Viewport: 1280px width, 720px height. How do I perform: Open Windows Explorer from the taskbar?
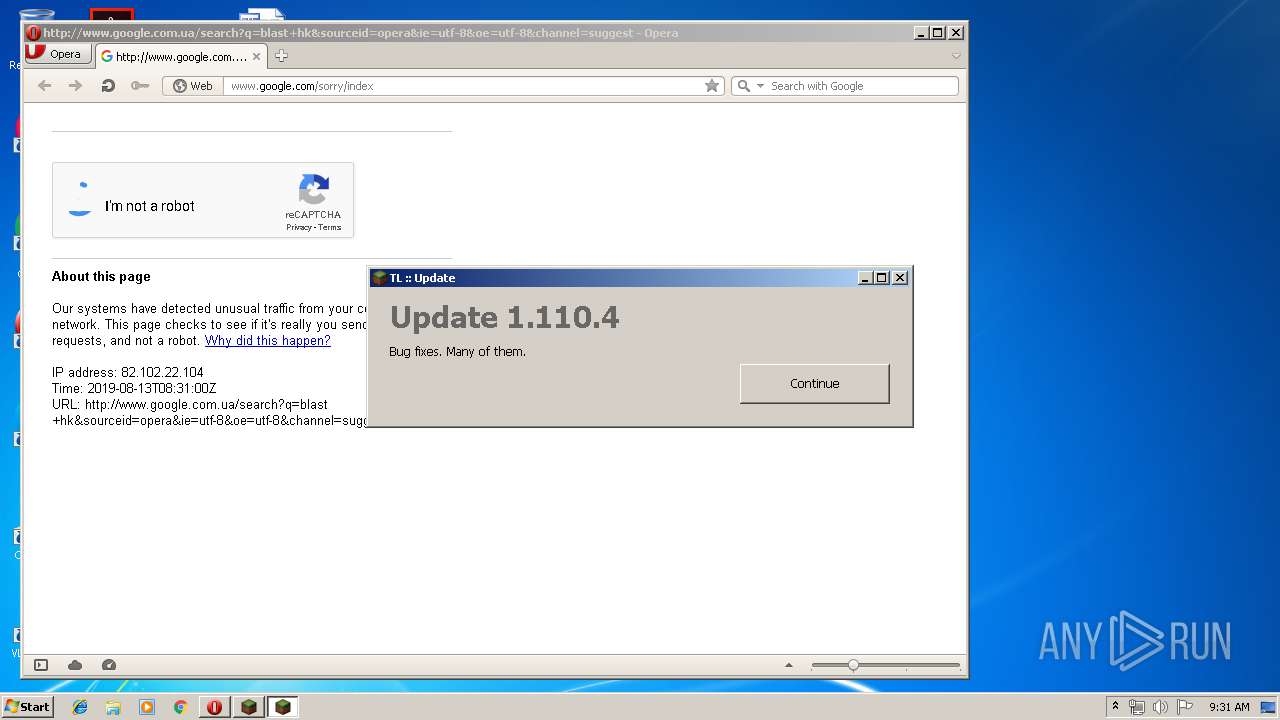click(113, 707)
